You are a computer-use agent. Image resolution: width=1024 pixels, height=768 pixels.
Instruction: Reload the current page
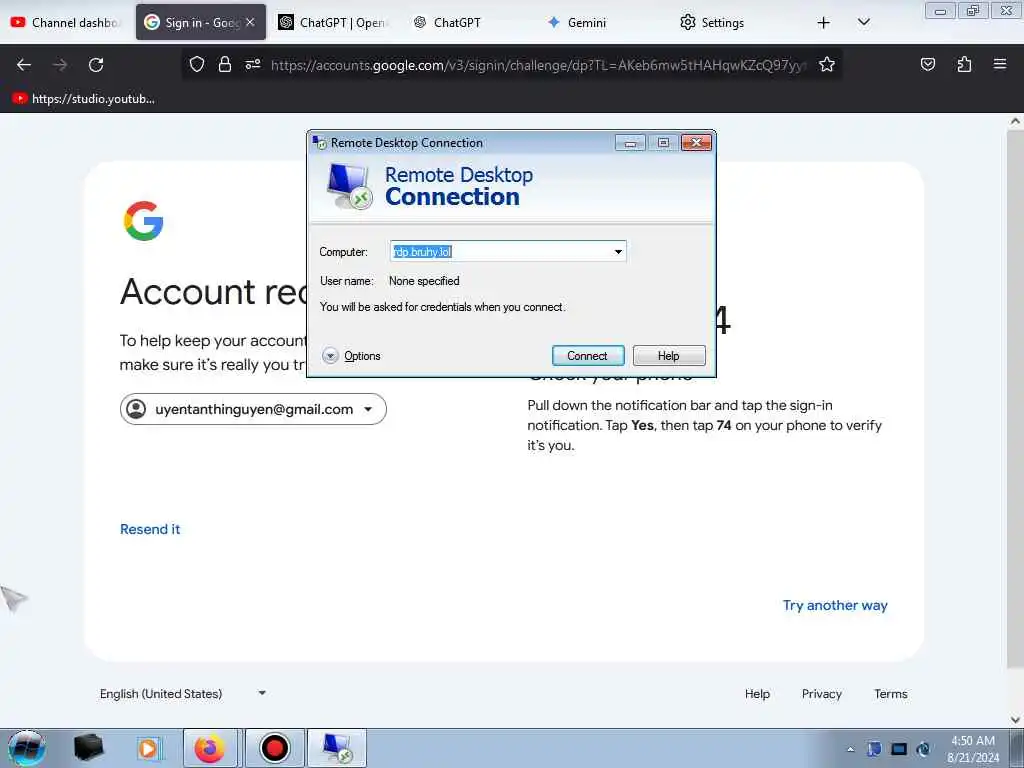96,65
